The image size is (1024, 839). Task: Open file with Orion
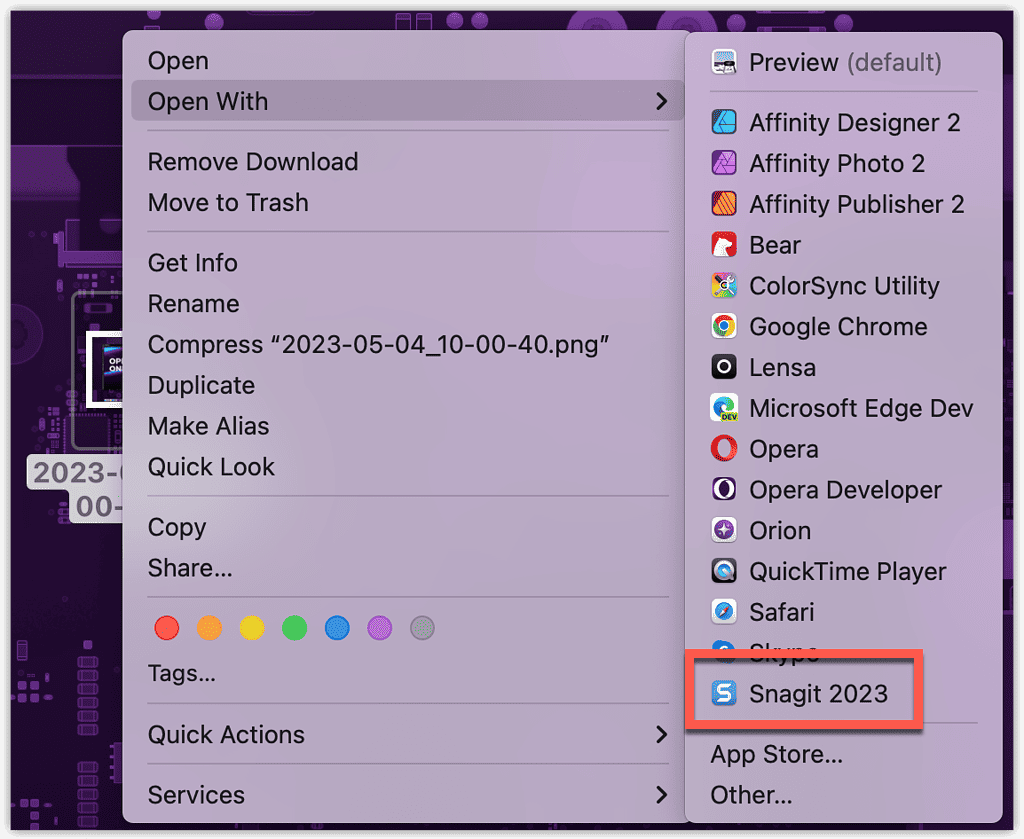click(844, 530)
